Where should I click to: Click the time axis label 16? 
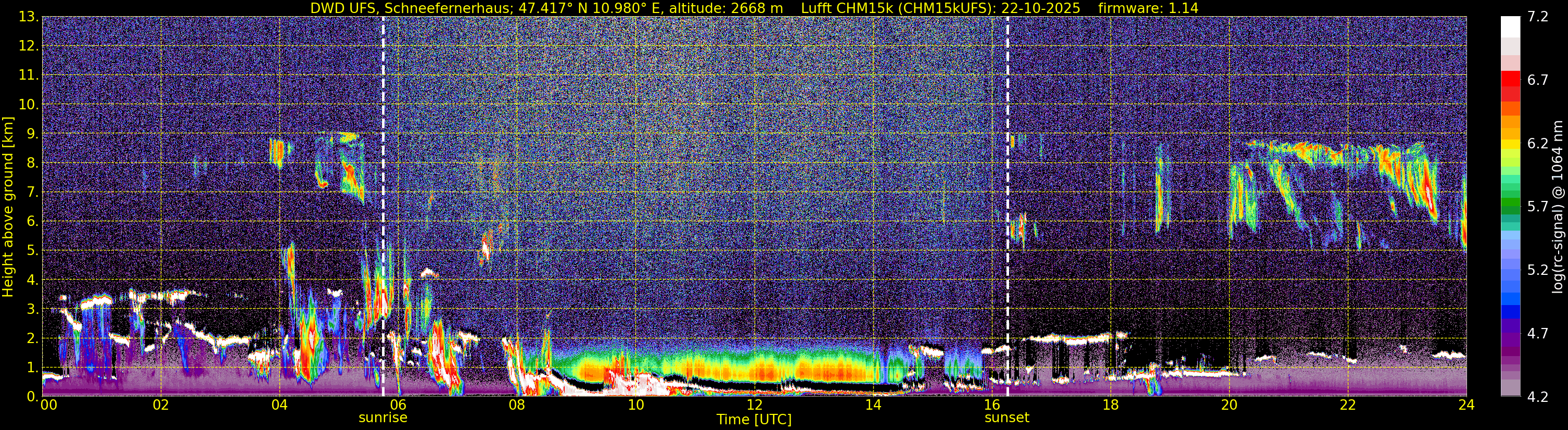tap(991, 405)
